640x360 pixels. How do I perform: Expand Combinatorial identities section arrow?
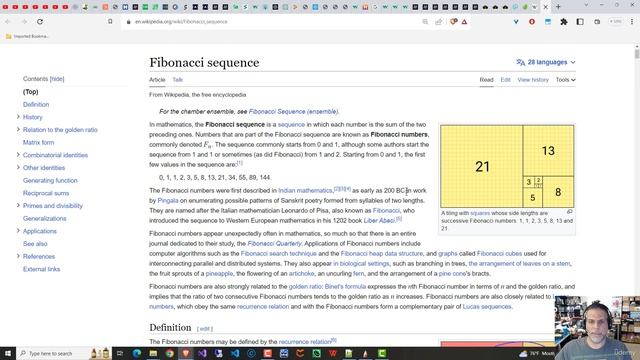click(x=18, y=155)
